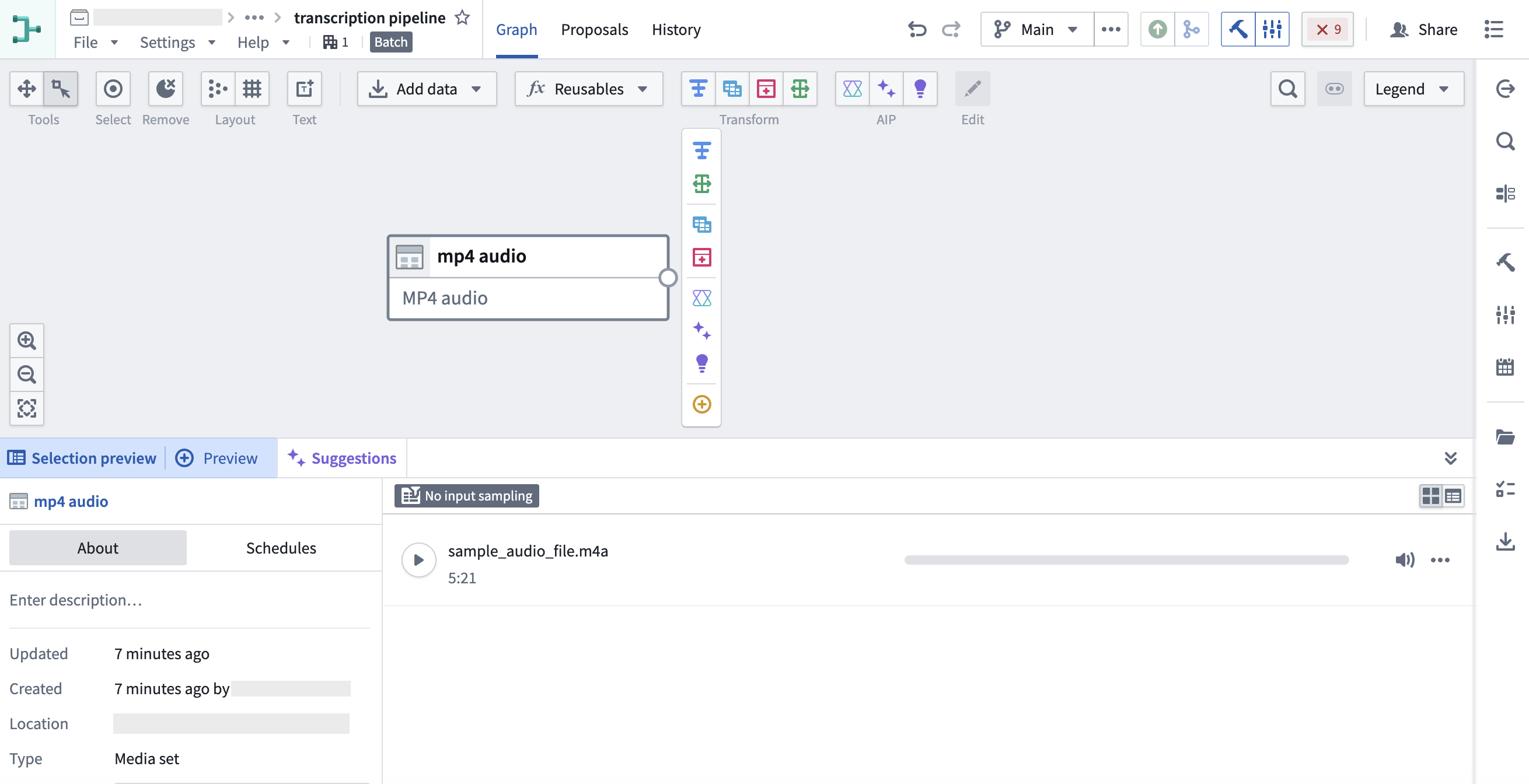Apply the grid layout icon
Screen dimensions: 1529x784
252,89
